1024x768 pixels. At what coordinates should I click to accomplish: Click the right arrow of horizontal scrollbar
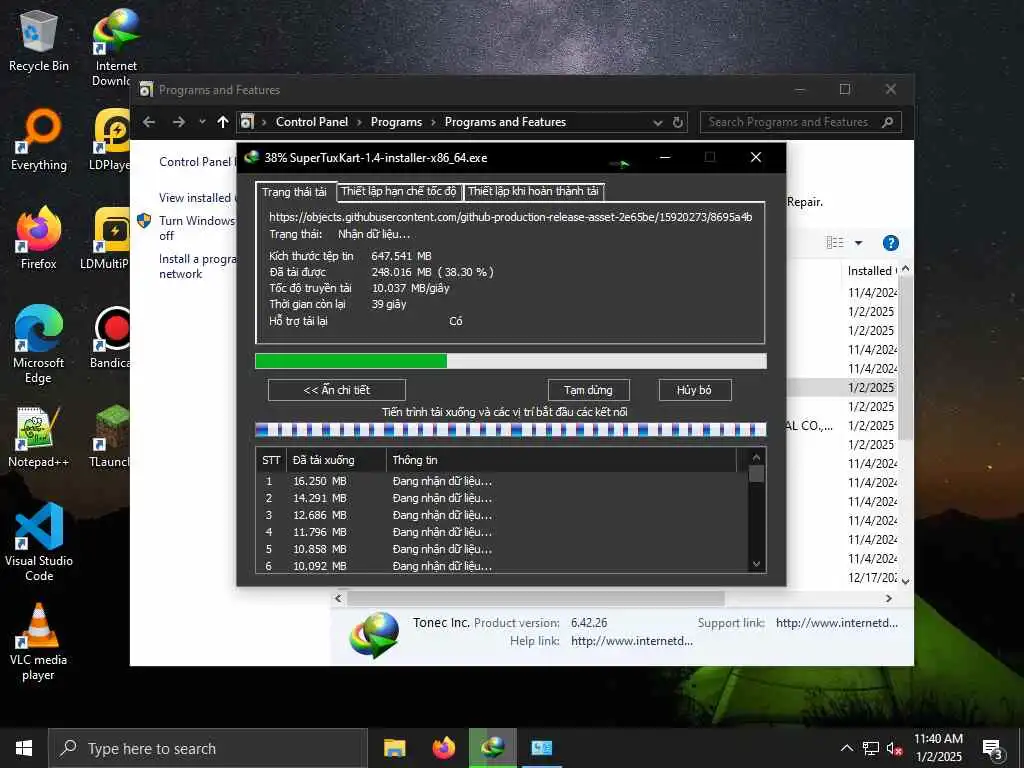(888, 598)
